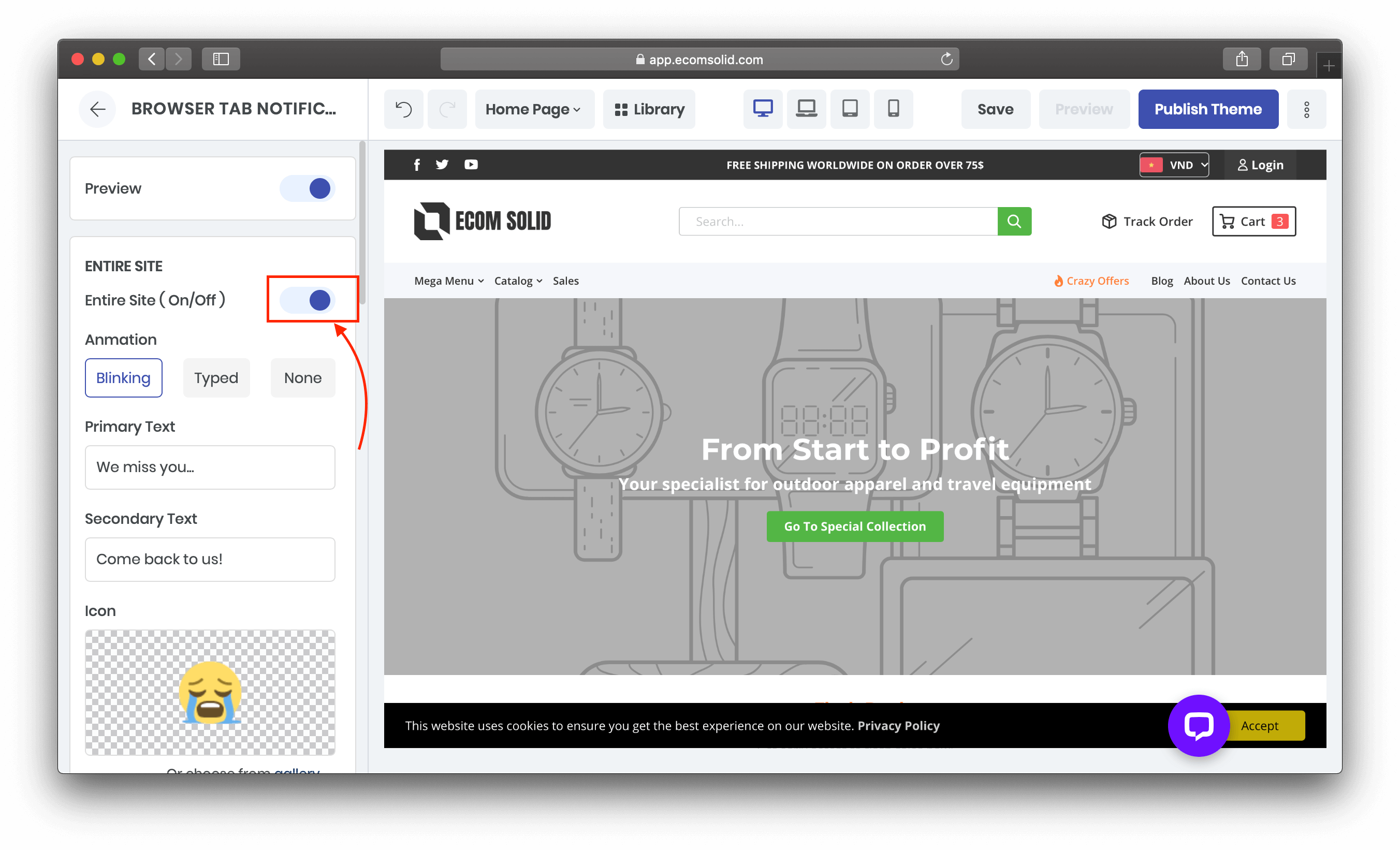Select the Blinking animation option
1400x850 pixels.
[123, 378]
